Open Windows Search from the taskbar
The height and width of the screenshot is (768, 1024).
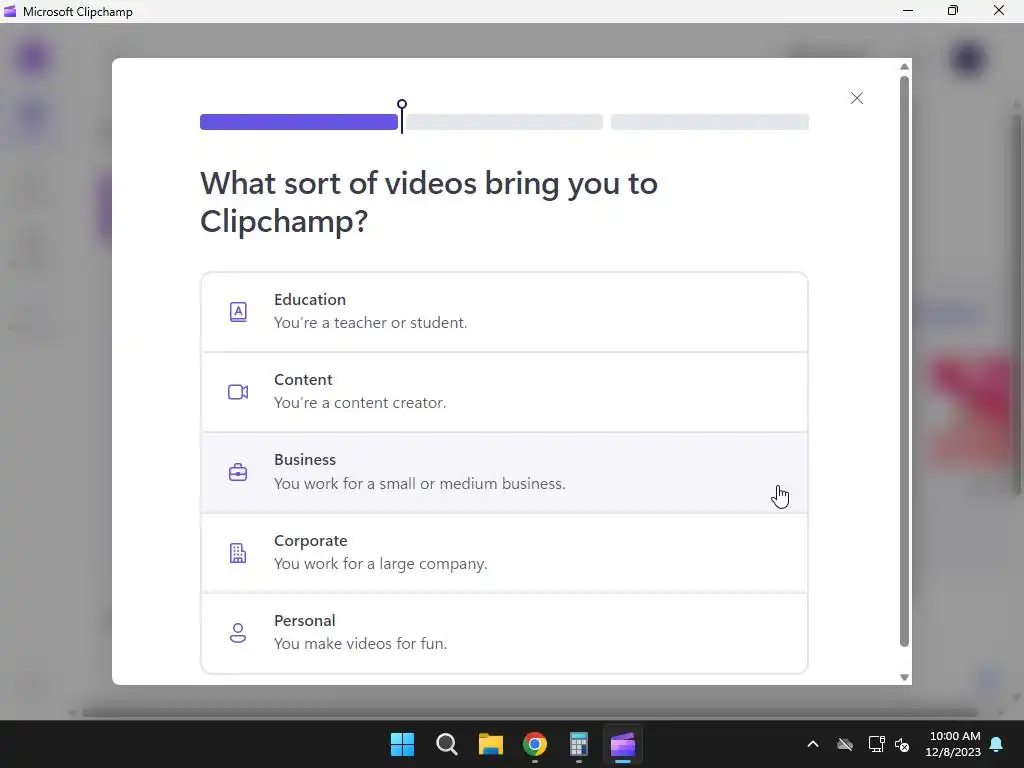click(447, 744)
